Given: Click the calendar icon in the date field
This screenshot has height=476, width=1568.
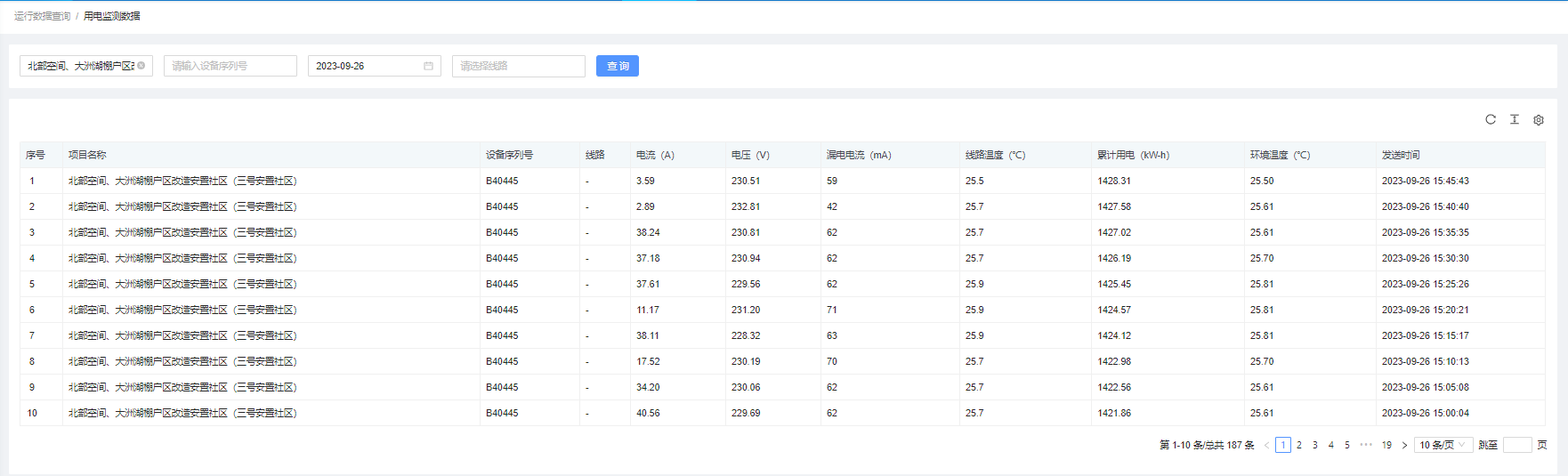Looking at the screenshot, I should [x=428, y=66].
